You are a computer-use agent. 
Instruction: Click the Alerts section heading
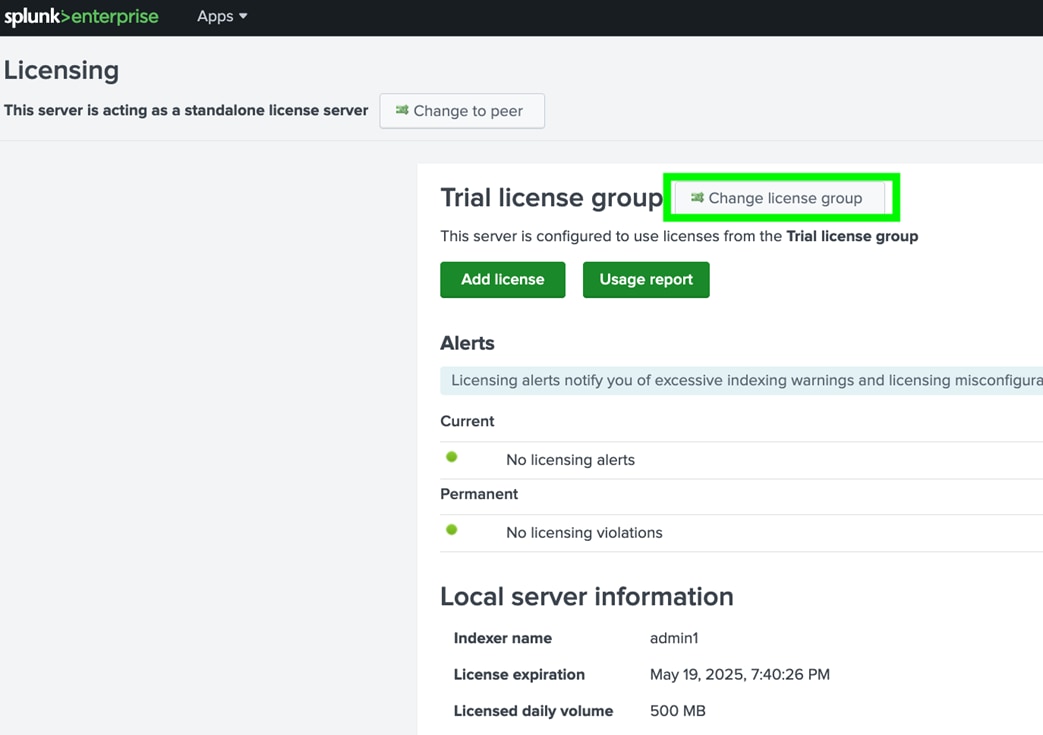[467, 343]
